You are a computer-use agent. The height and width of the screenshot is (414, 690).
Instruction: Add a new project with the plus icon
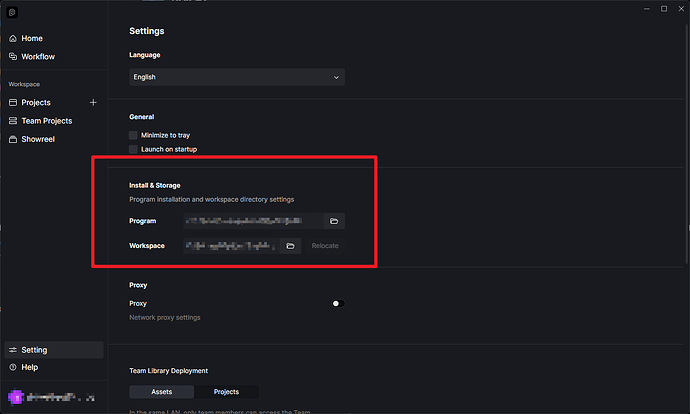pyautogui.click(x=94, y=102)
